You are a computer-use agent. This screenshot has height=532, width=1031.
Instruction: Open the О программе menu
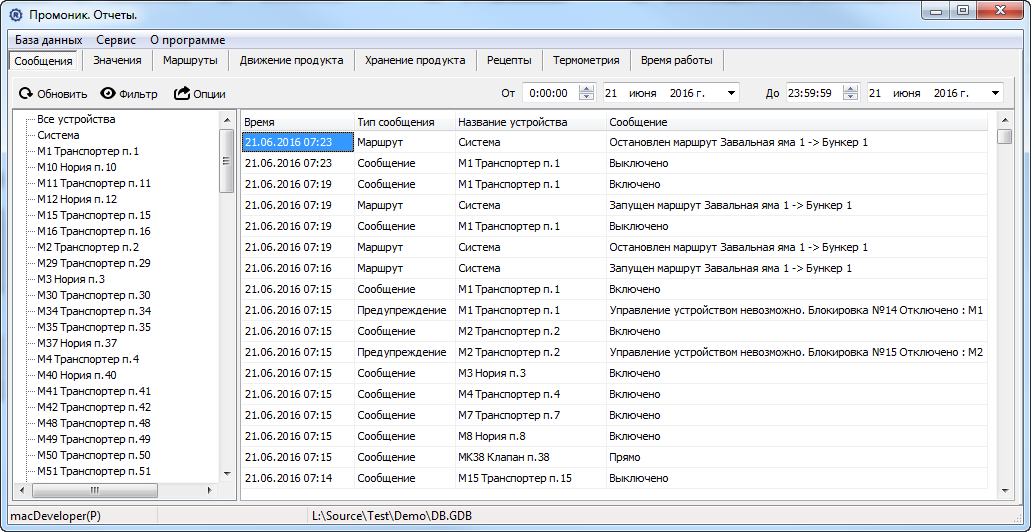tap(187, 40)
